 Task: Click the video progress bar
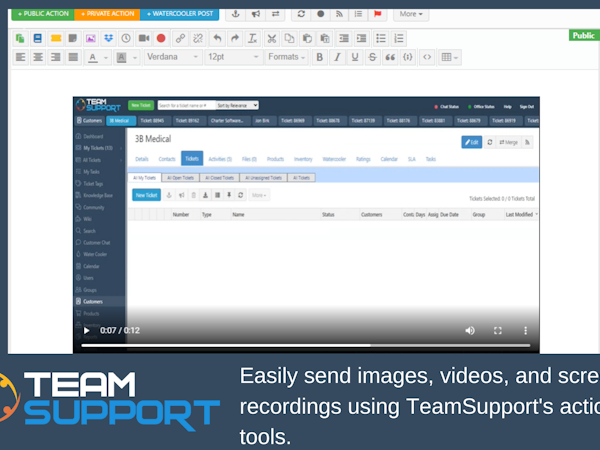305,346
